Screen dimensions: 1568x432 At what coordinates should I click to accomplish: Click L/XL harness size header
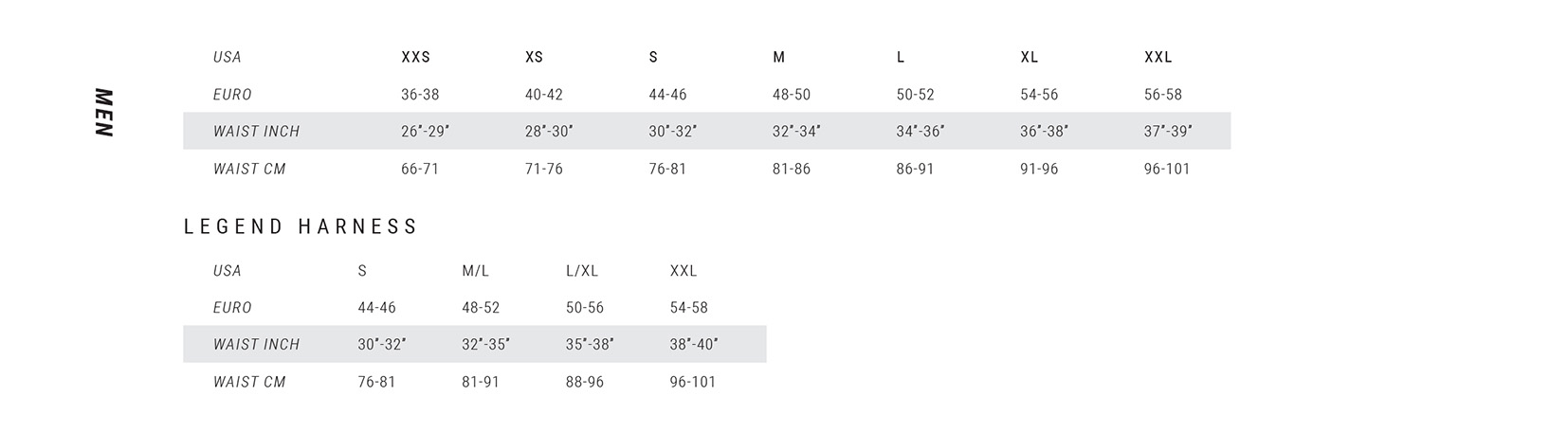[582, 271]
